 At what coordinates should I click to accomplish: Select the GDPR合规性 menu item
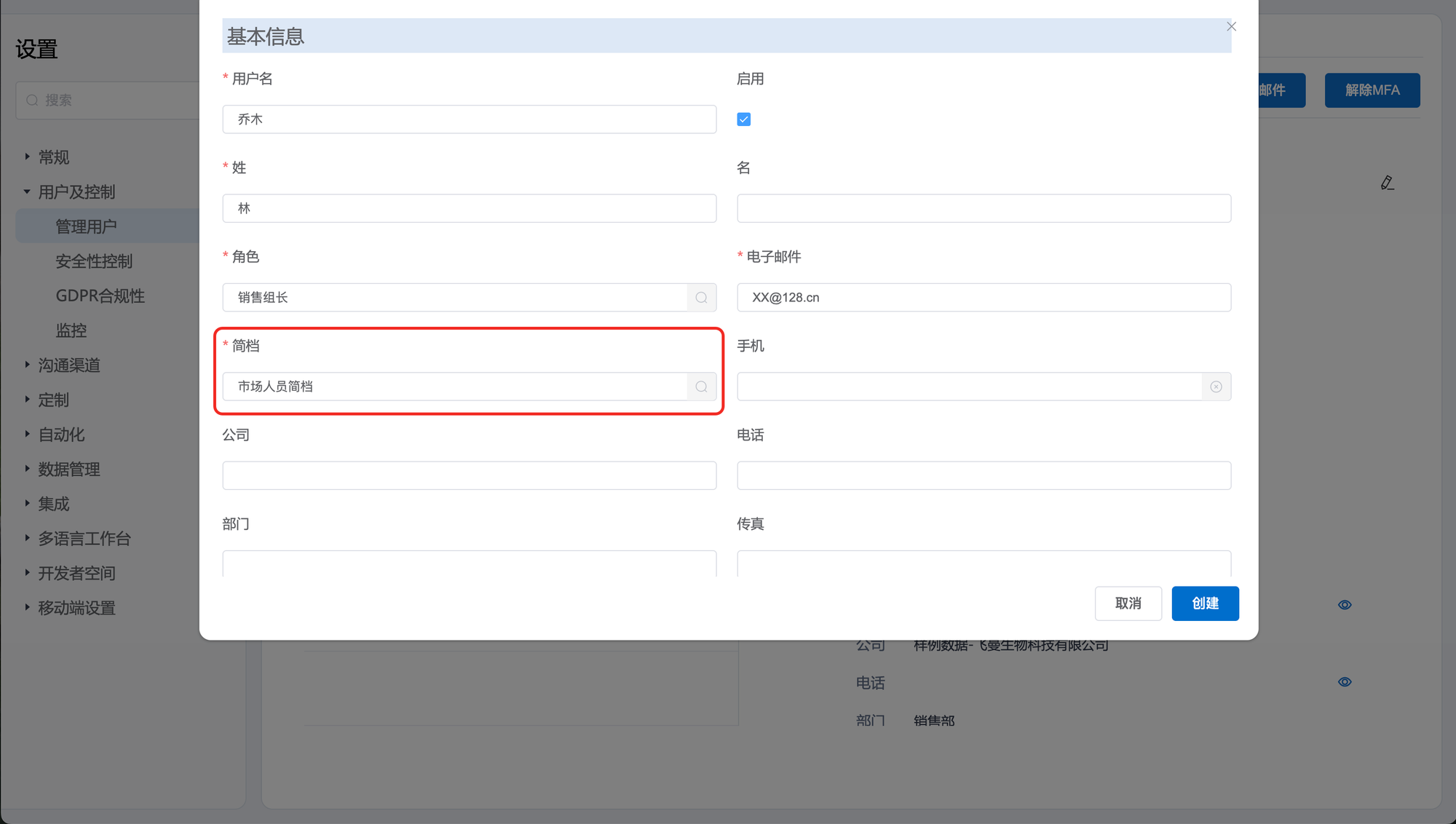pos(100,296)
